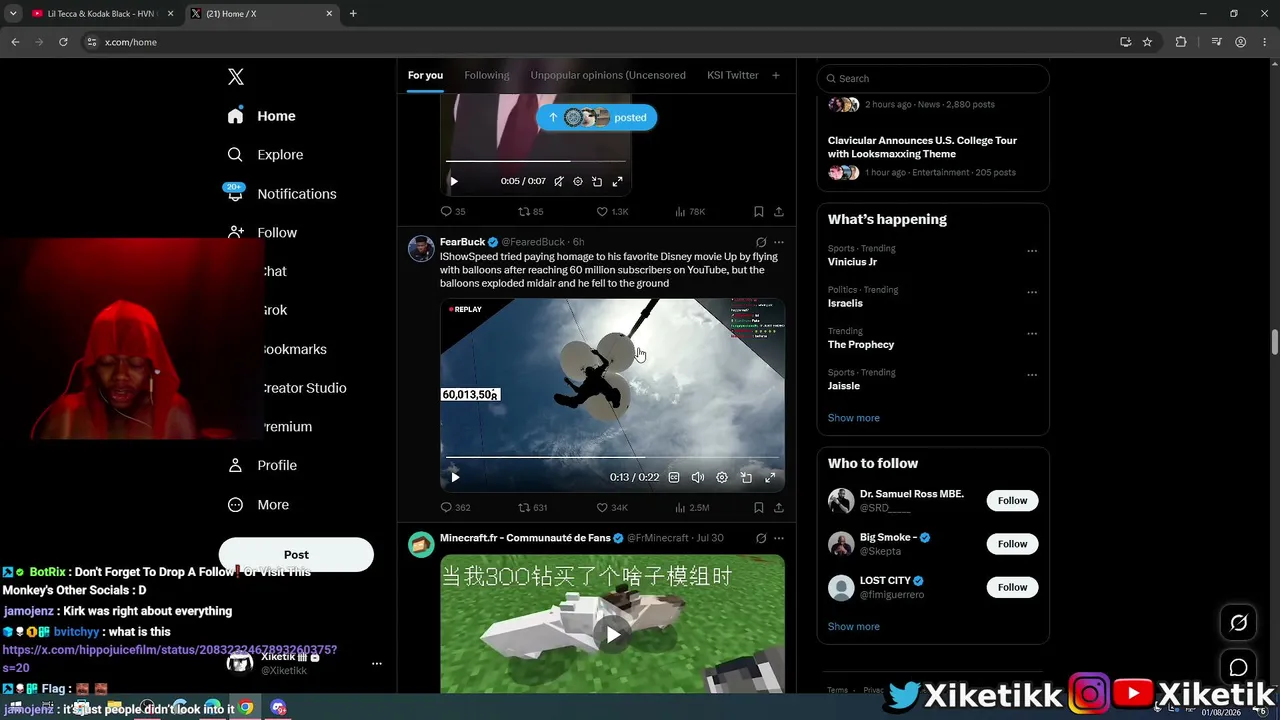Screen dimensions: 1280x720
Task: Open Clavicular Announces U.S. College Tour story
Action: 922,147
